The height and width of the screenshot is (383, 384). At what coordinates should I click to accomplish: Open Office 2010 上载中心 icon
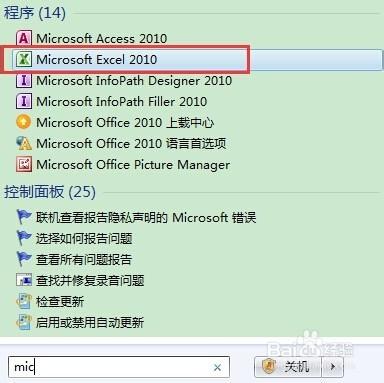24,122
